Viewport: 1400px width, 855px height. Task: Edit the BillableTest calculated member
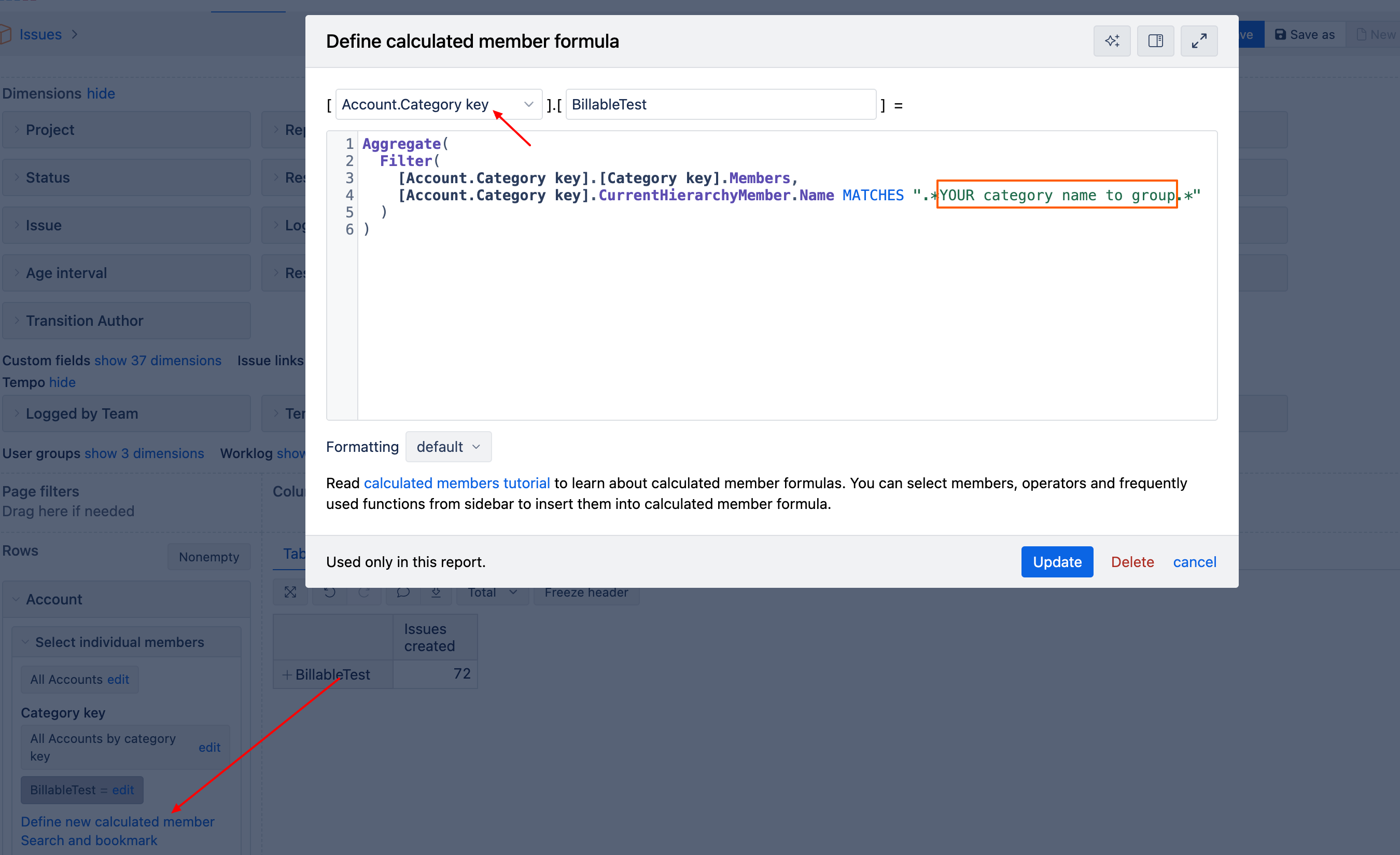pyautogui.click(x=123, y=790)
